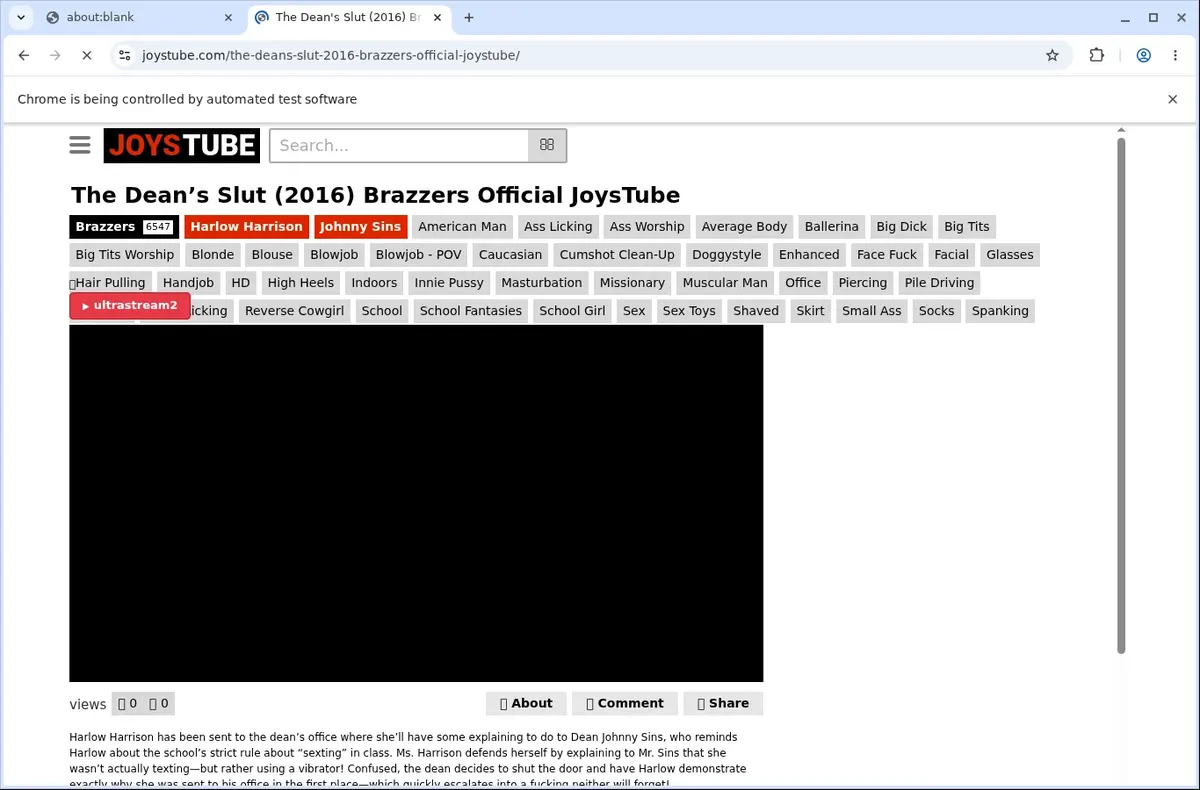
Task: Open the Chrome three-dot menu
Action: click(1175, 55)
